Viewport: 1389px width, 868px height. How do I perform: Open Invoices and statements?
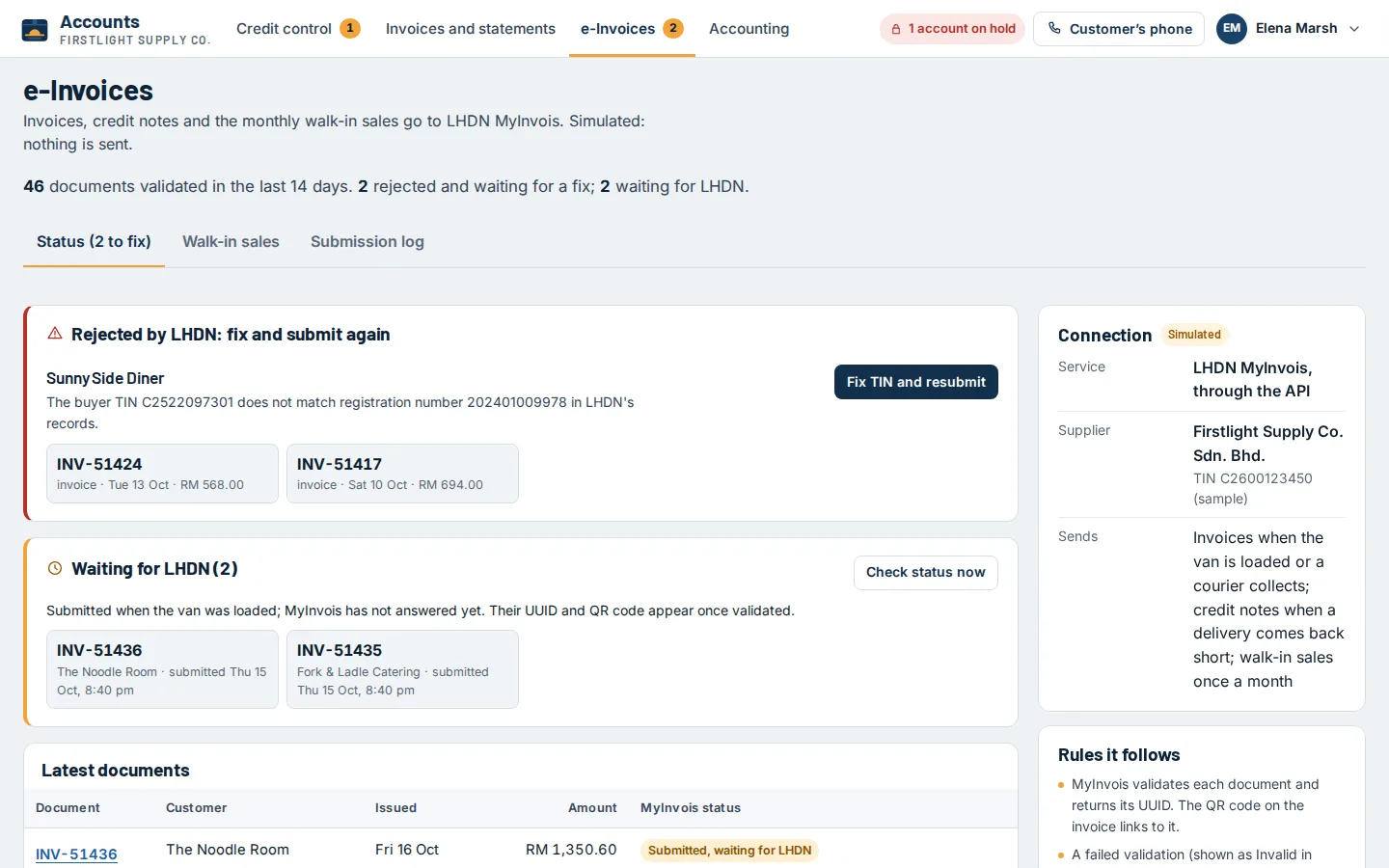pos(471,29)
